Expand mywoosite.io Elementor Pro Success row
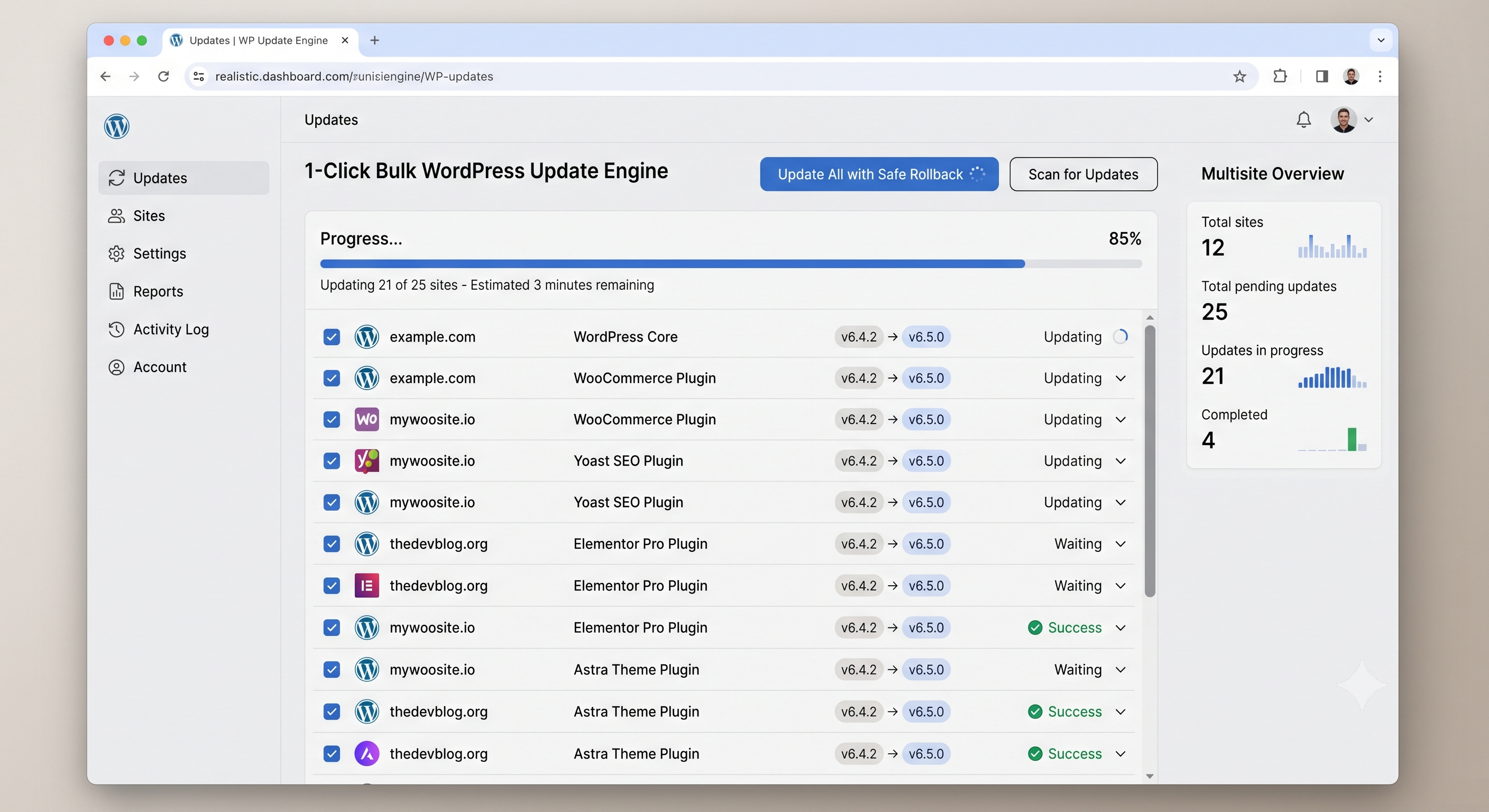This screenshot has width=1489, height=812. tap(1120, 628)
